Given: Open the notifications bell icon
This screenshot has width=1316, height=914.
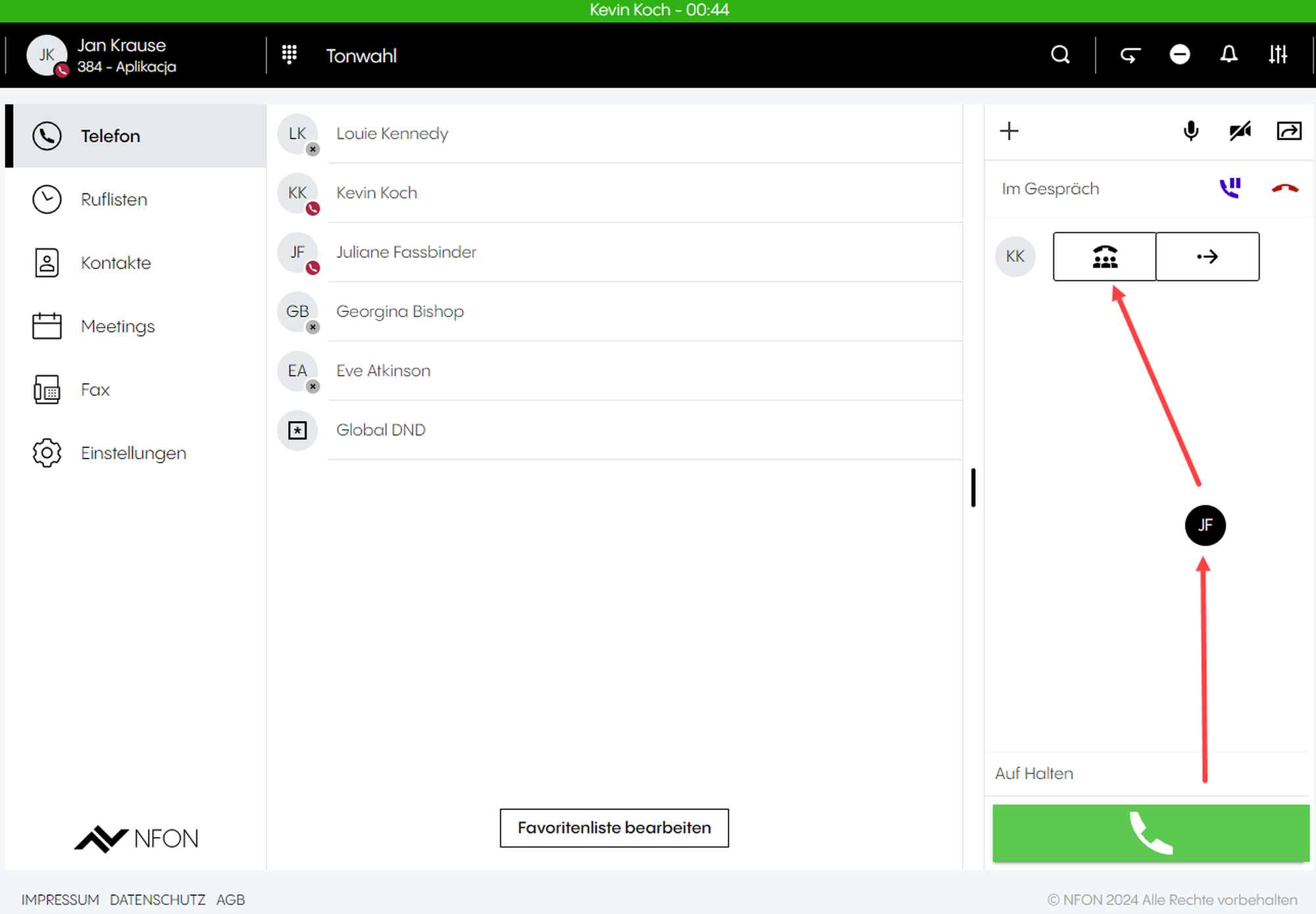Looking at the screenshot, I should pos(1228,55).
